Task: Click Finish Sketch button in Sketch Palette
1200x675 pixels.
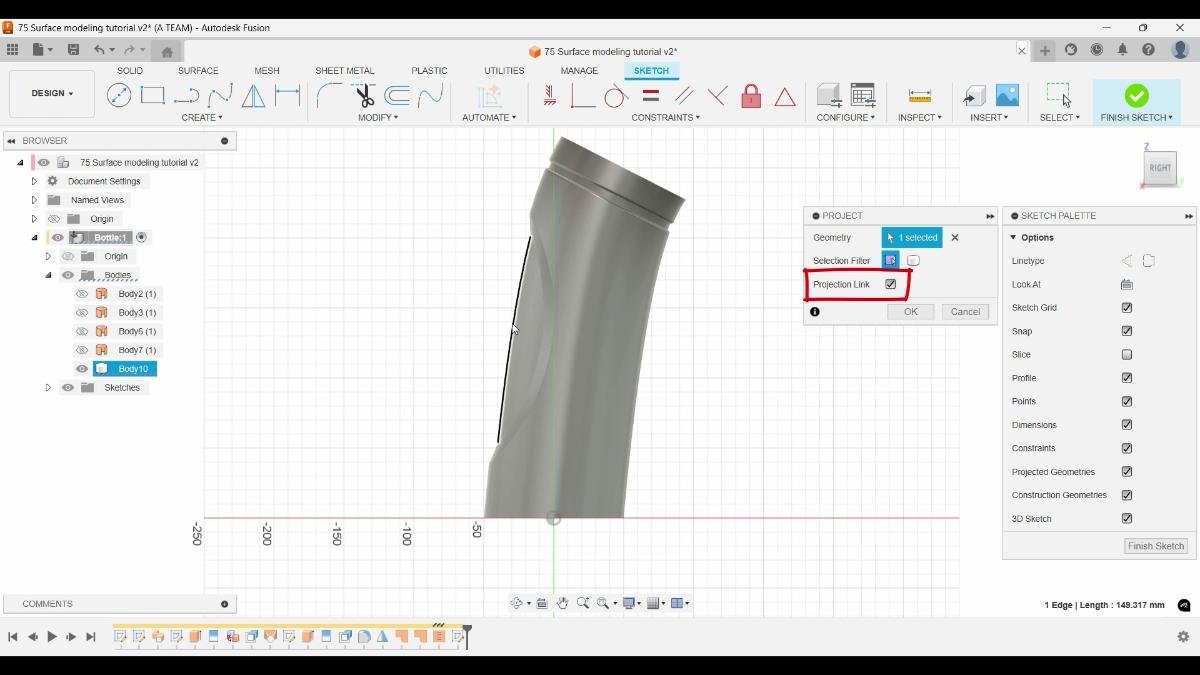Action: pos(1156,546)
